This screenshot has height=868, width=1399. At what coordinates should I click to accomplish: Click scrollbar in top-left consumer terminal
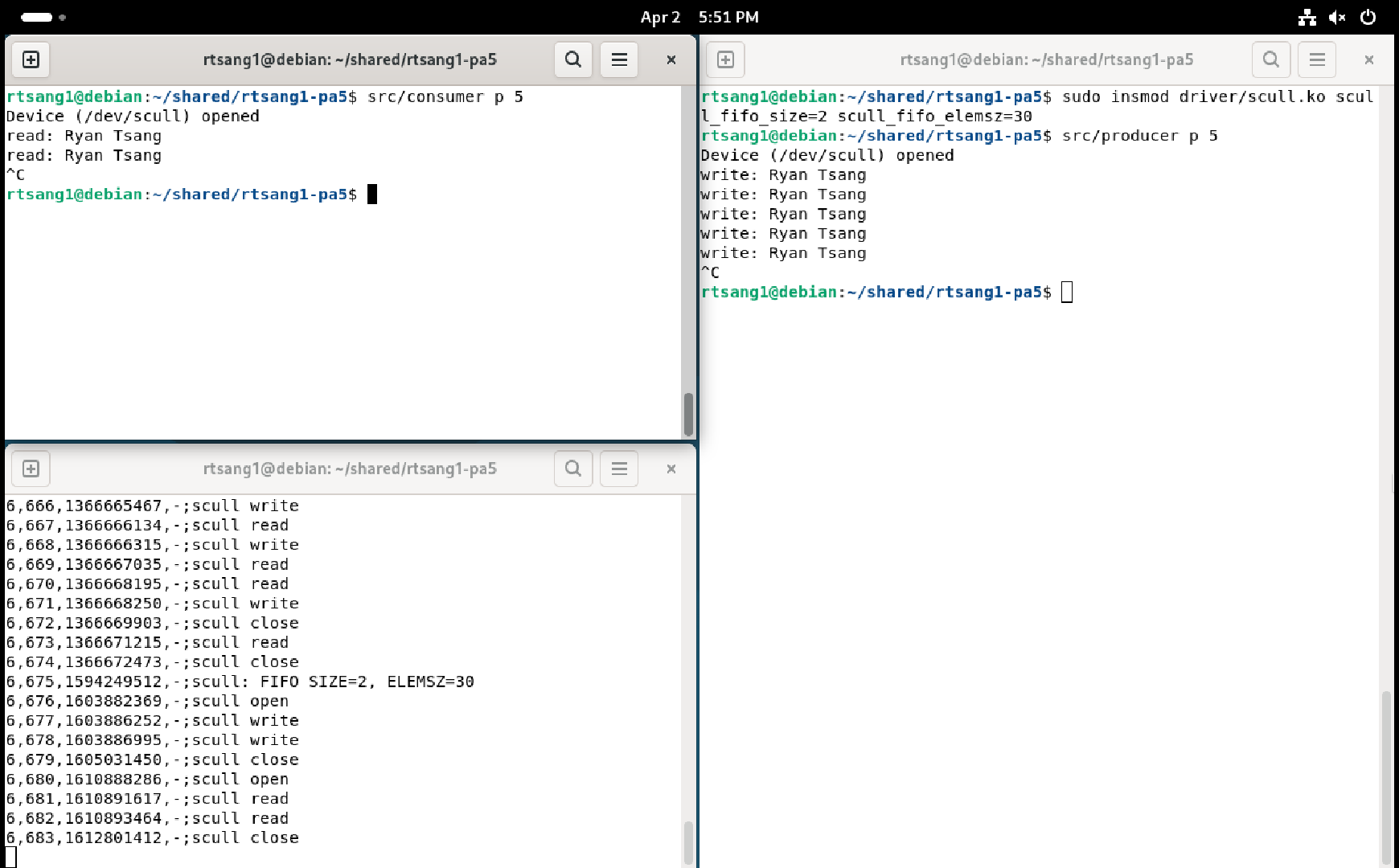688,414
